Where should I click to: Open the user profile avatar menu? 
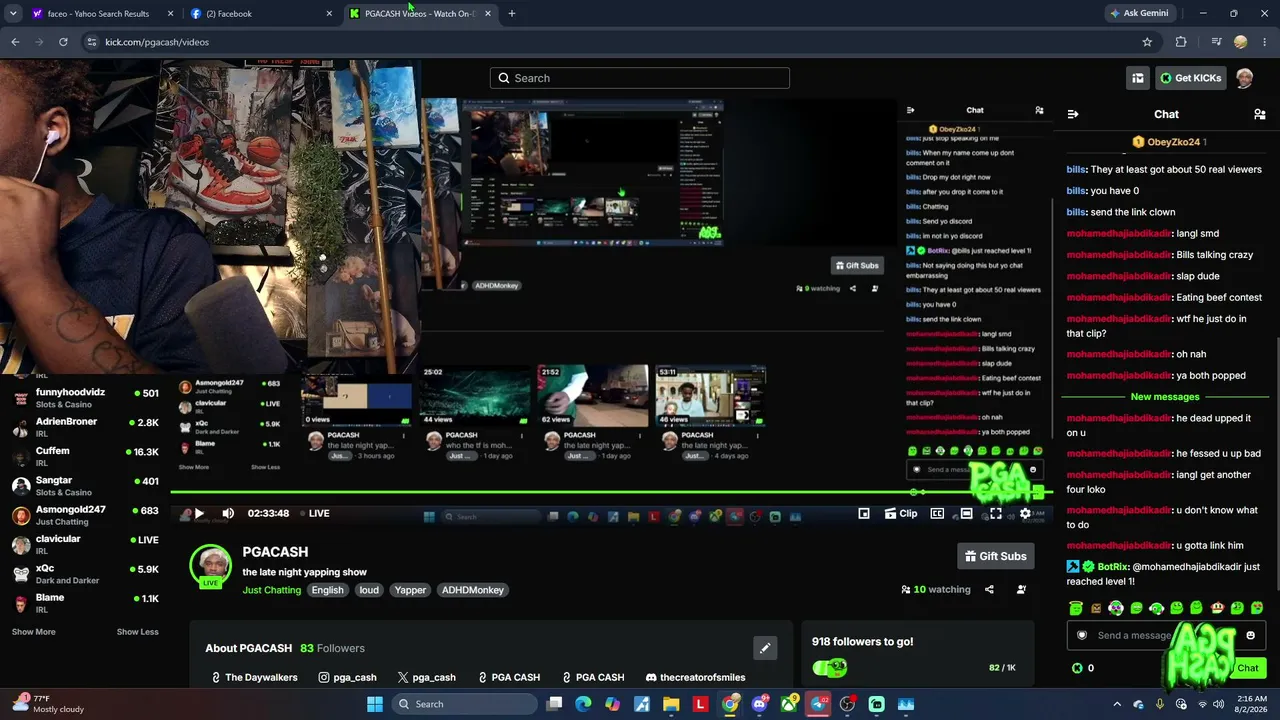coord(1245,78)
